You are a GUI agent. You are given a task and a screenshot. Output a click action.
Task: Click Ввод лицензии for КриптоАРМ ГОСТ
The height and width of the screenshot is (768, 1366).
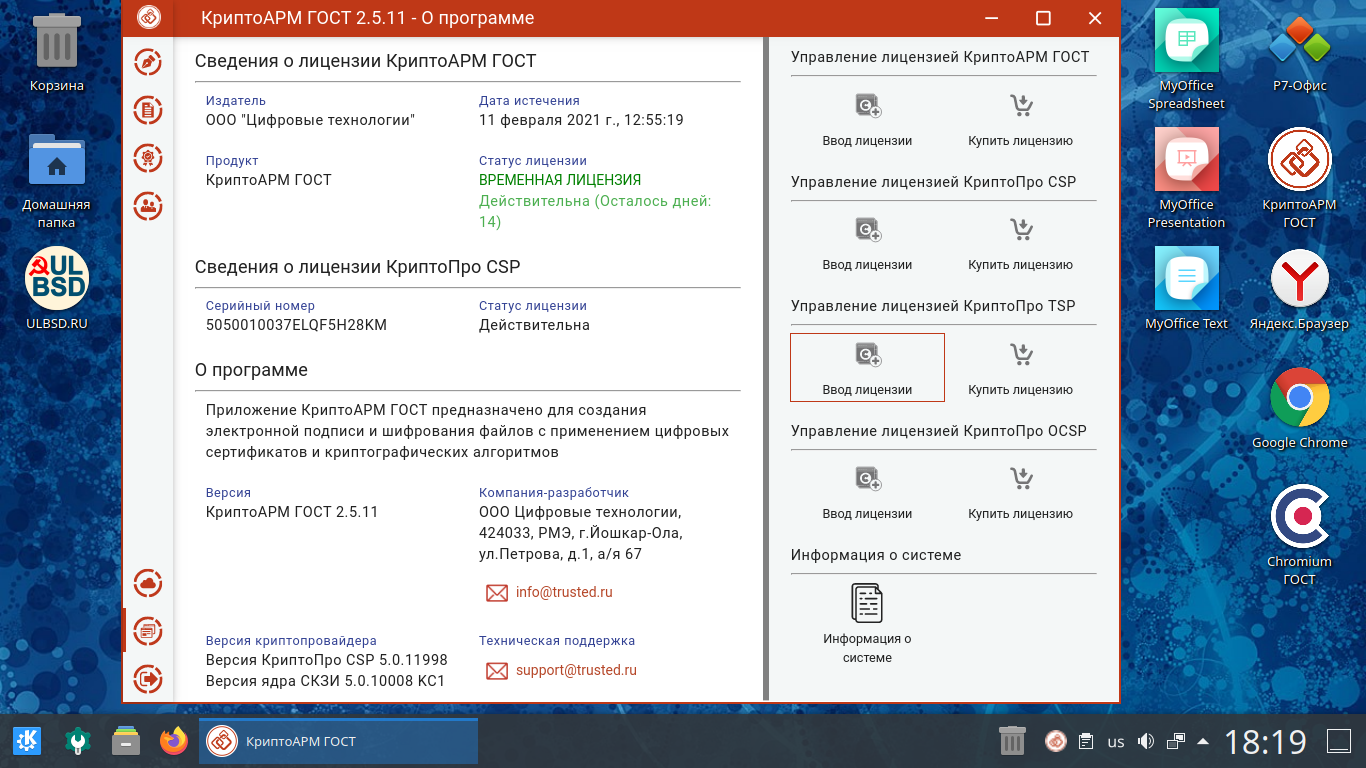coord(867,119)
